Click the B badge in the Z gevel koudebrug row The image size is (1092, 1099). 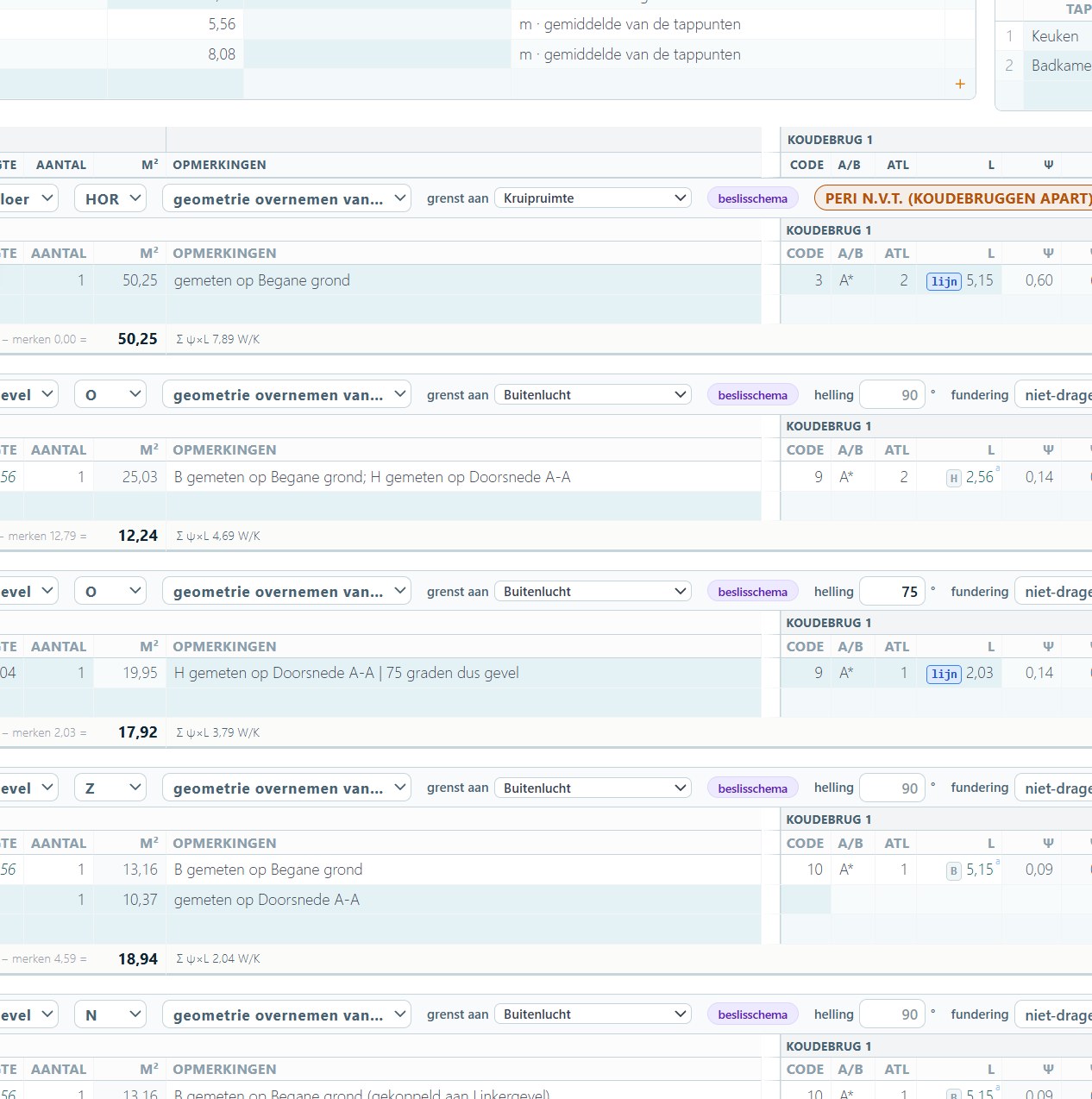click(x=954, y=870)
